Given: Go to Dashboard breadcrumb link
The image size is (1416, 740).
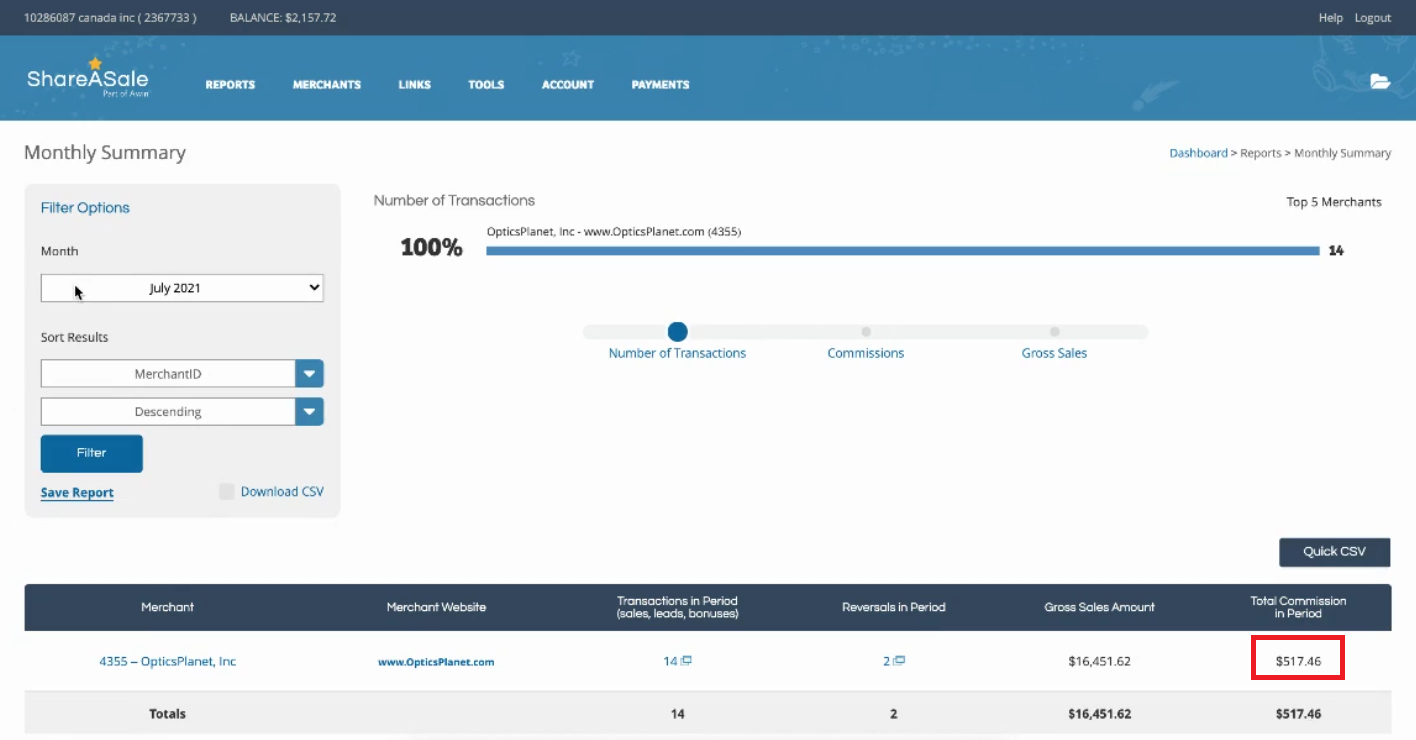Looking at the screenshot, I should 1198,153.
